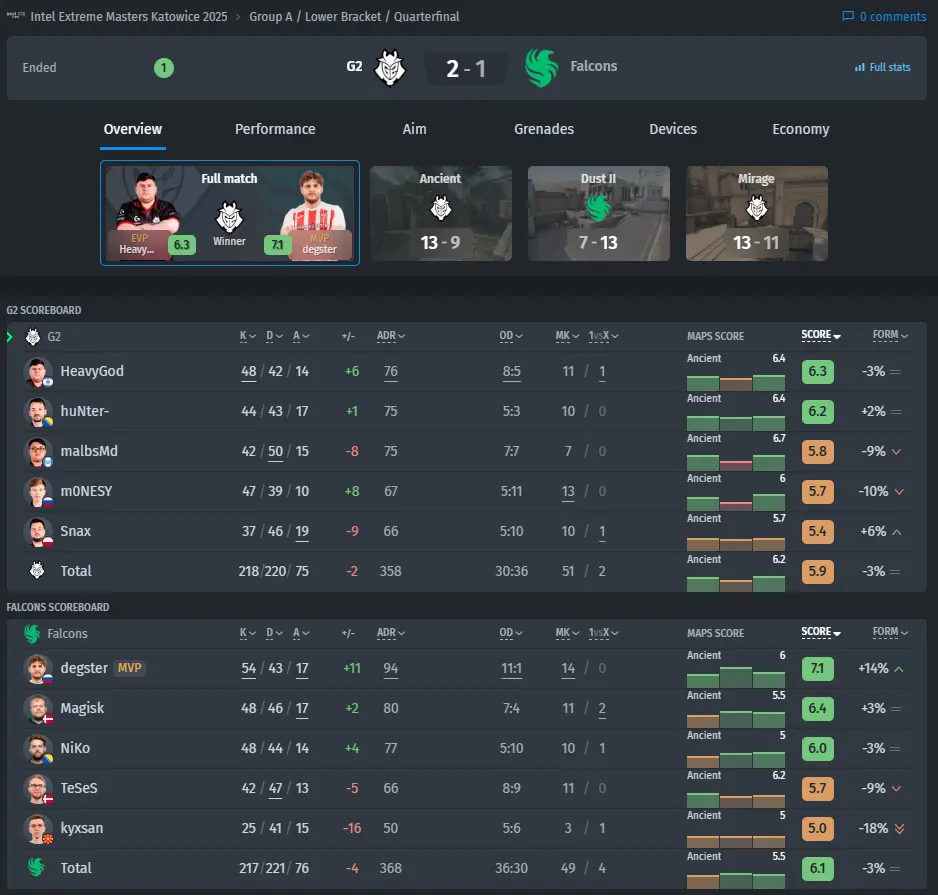Switch to the Overview tab
This screenshot has height=895, width=938.
(x=133, y=129)
